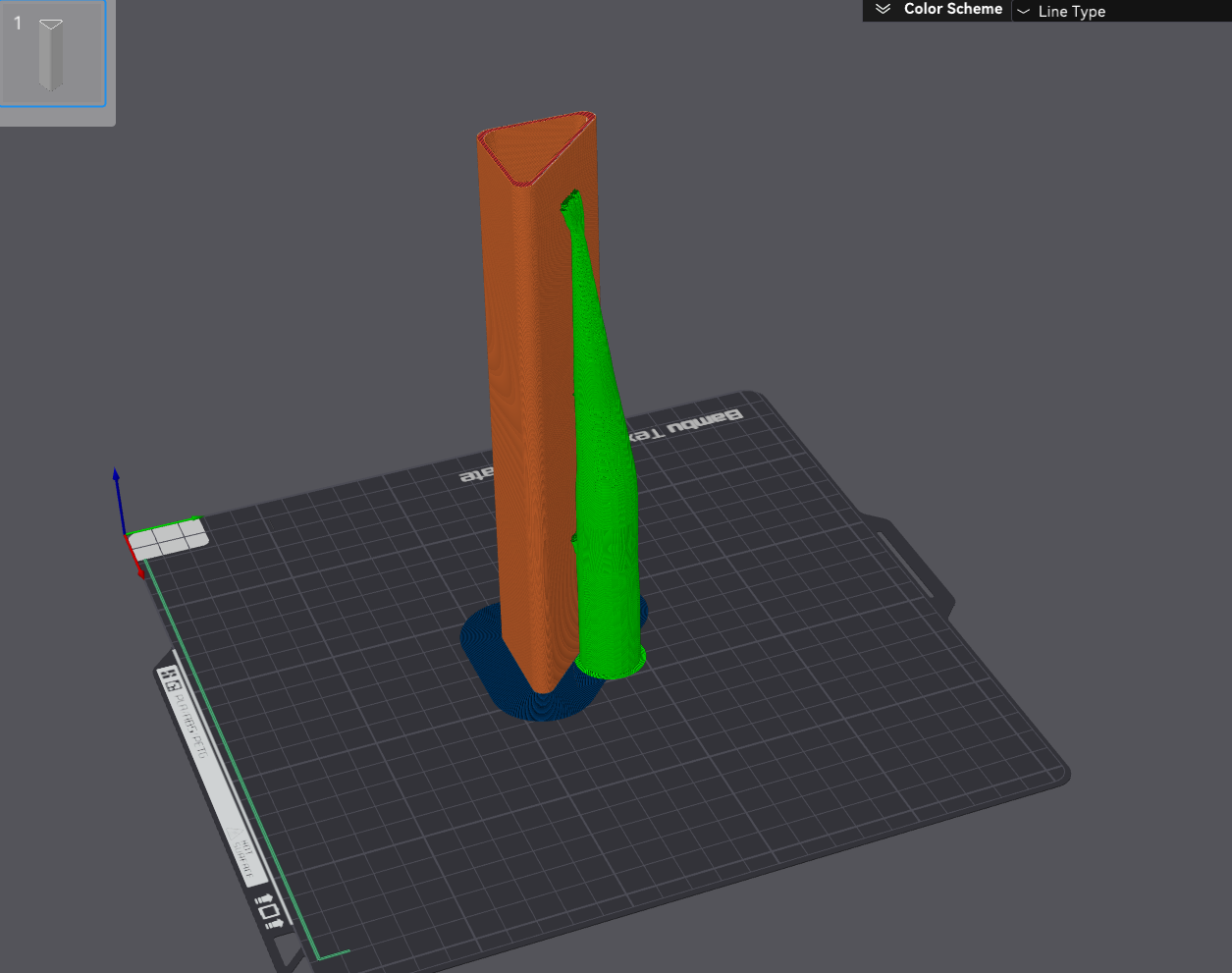Click the grey origin grid marker
The height and width of the screenshot is (973, 1232).
169,539
